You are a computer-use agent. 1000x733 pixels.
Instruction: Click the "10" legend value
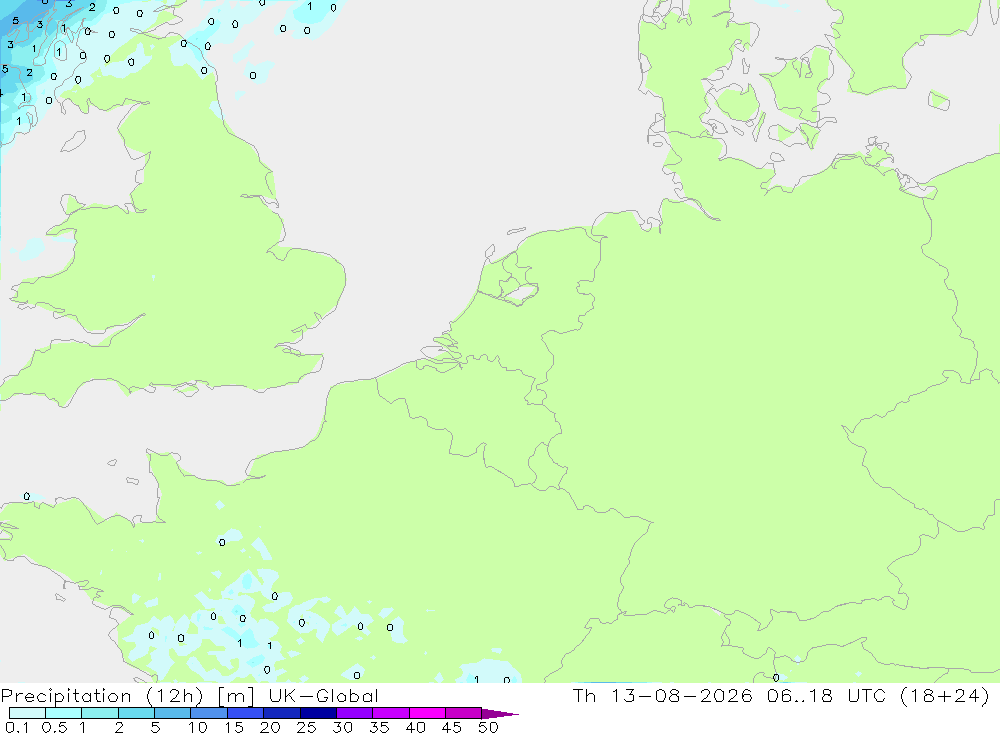(198, 727)
